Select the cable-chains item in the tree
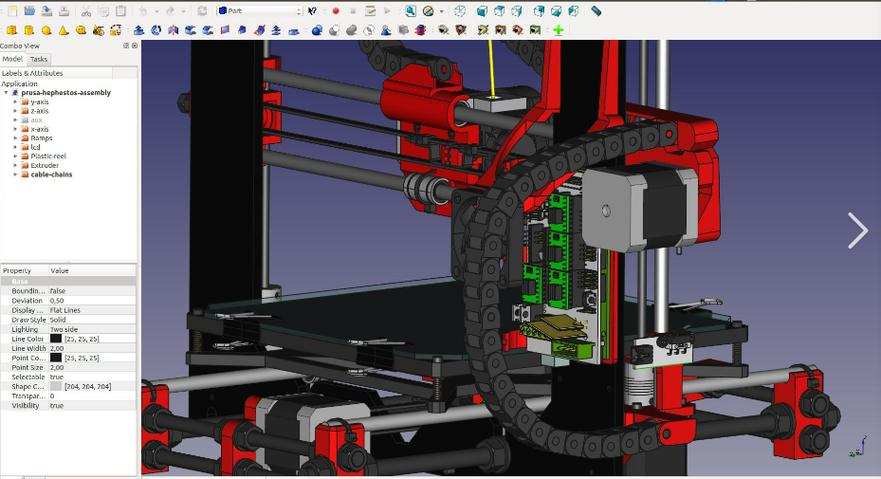The height and width of the screenshot is (479, 881). pyautogui.click(x=51, y=174)
